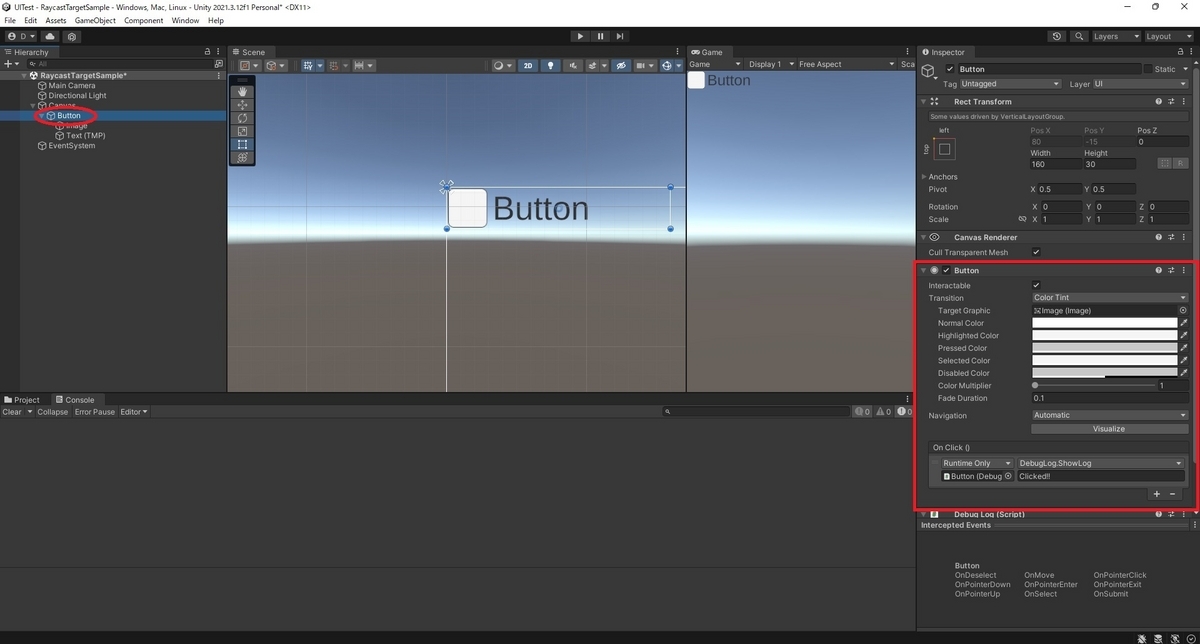Open the Tag dropdown showing Untagged
The image size is (1200, 644).
[1011, 84]
